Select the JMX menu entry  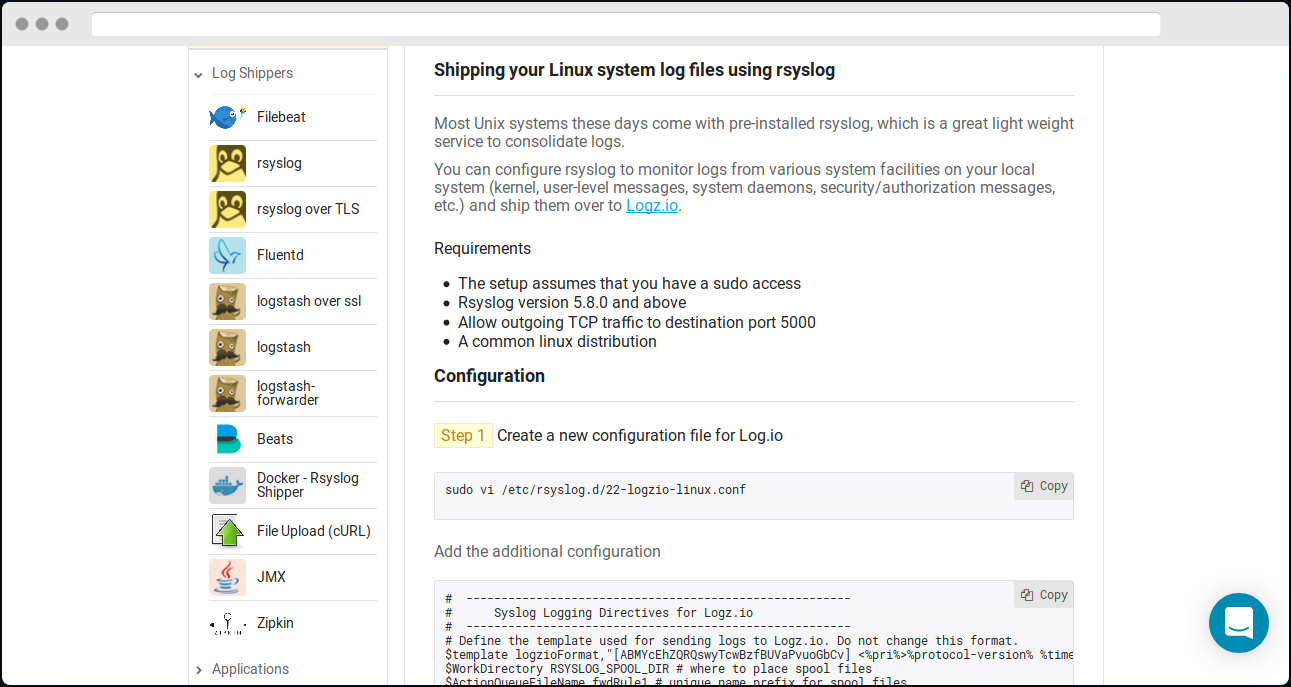[271, 577]
